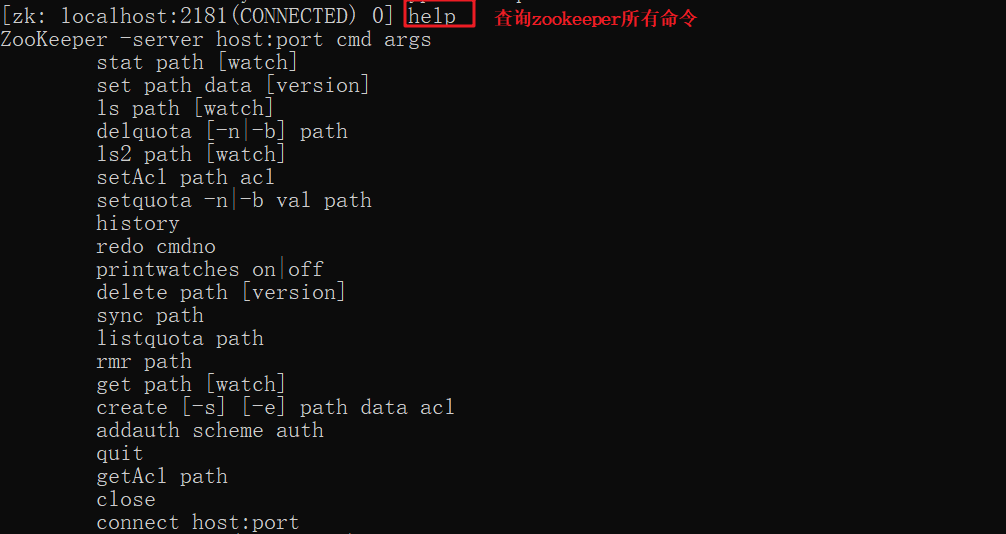
Task: Click the 'redo cmdno' line
Action: (x=156, y=247)
